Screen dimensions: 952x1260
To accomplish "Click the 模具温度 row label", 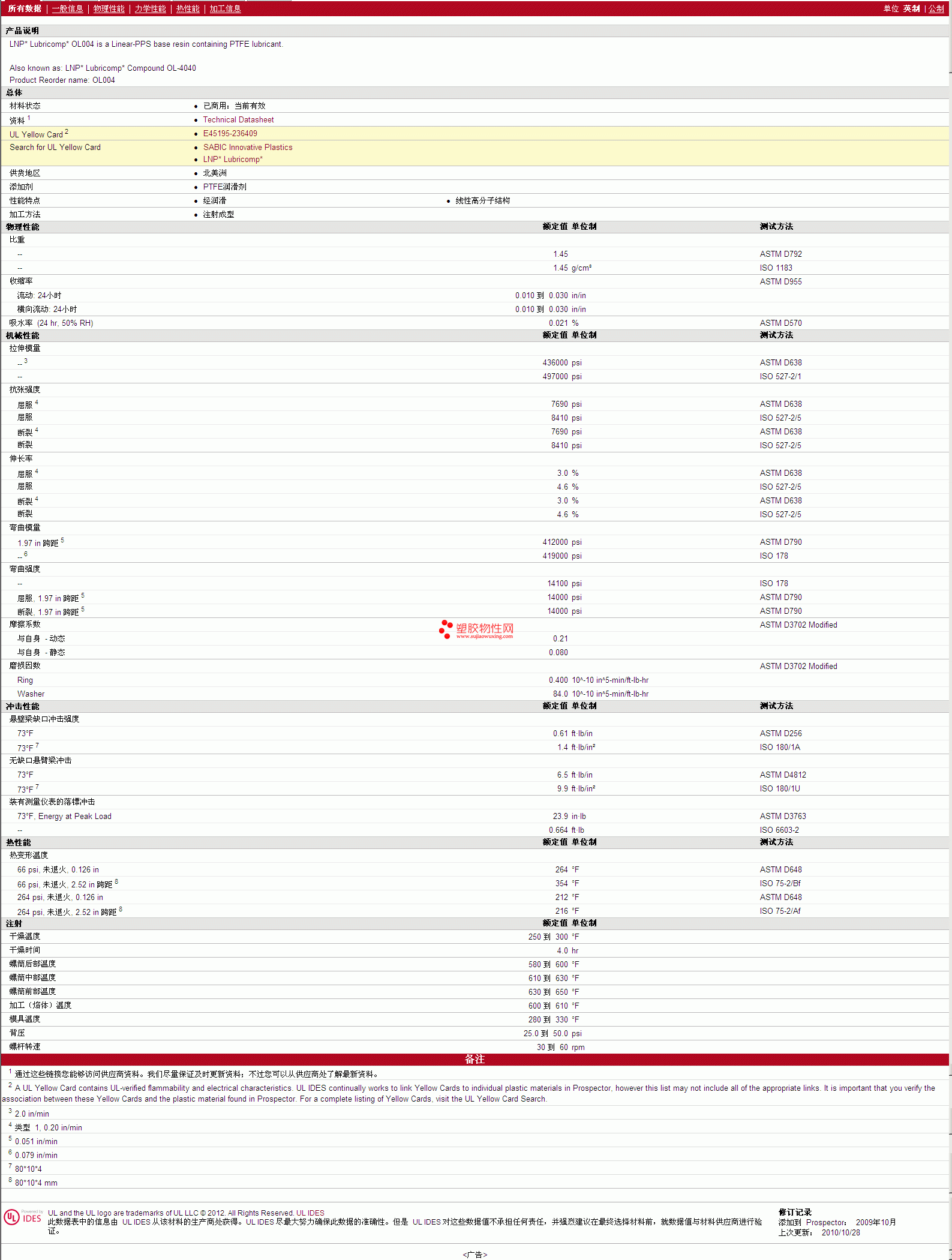I will (x=25, y=1019).
